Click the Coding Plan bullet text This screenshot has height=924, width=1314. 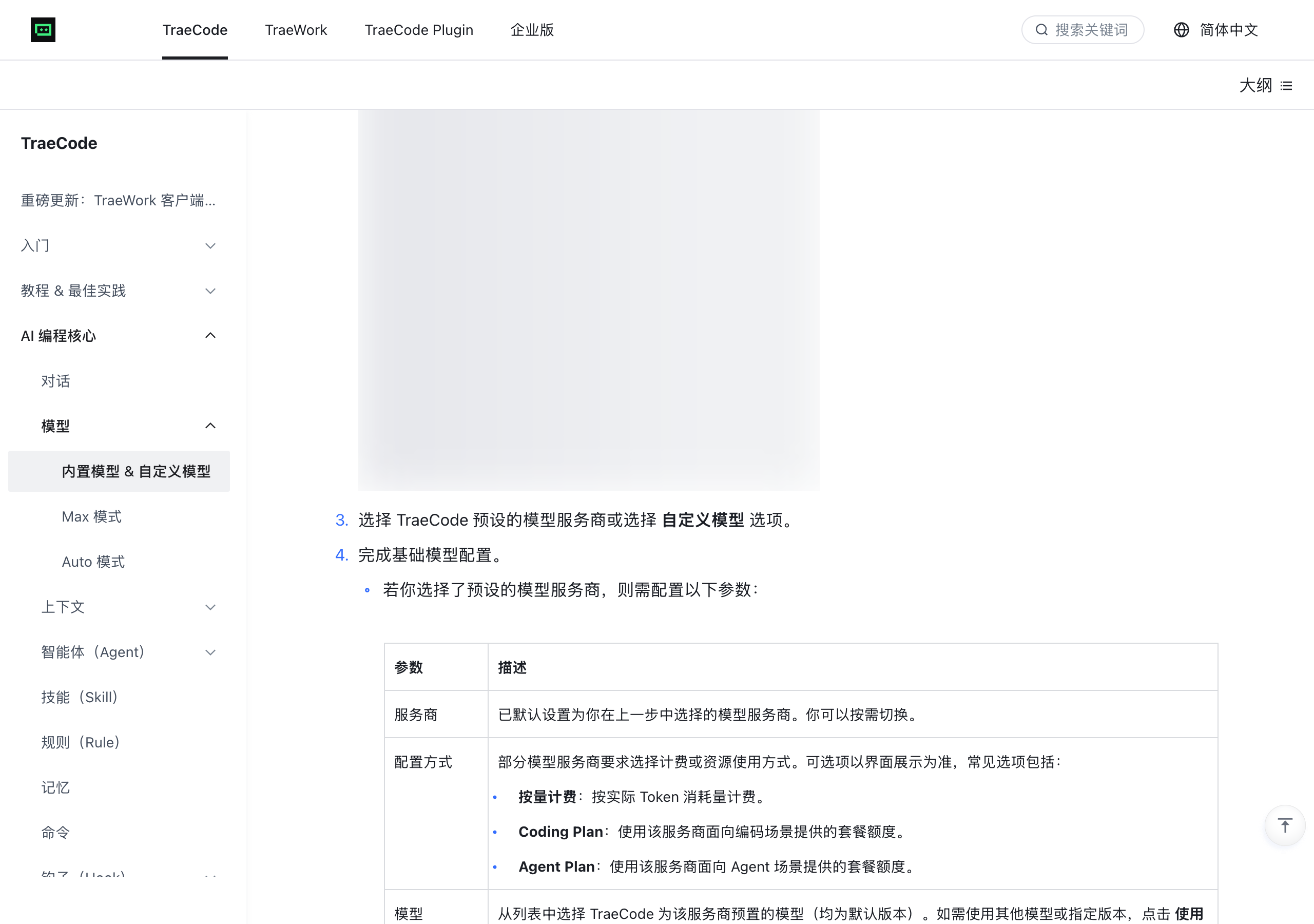coord(561,832)
